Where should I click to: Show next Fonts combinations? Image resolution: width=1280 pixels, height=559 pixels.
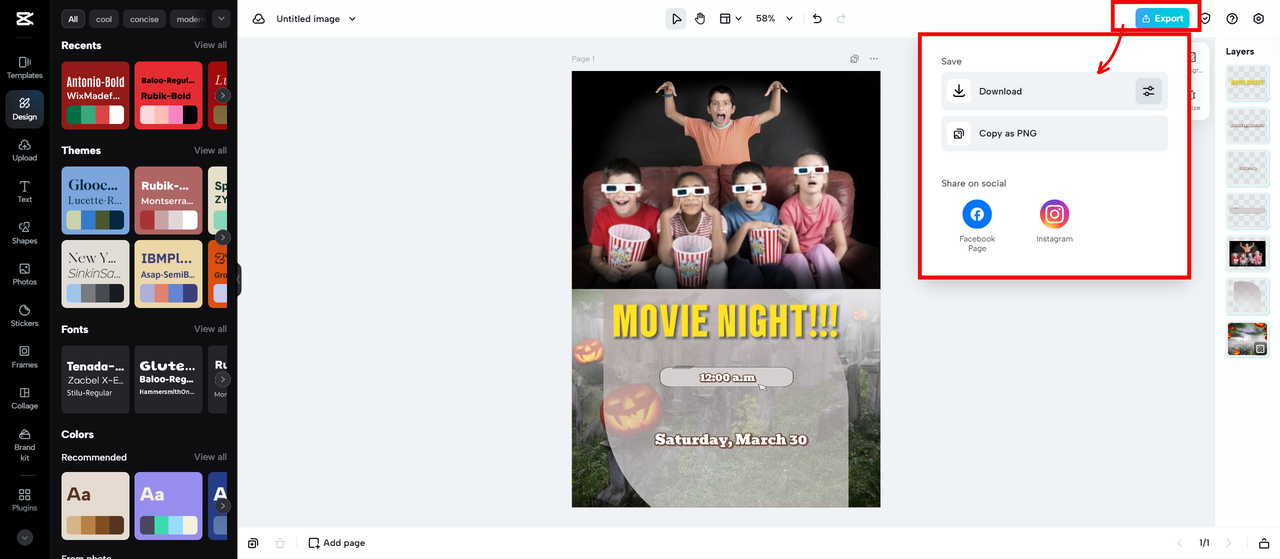pos(223,380)
